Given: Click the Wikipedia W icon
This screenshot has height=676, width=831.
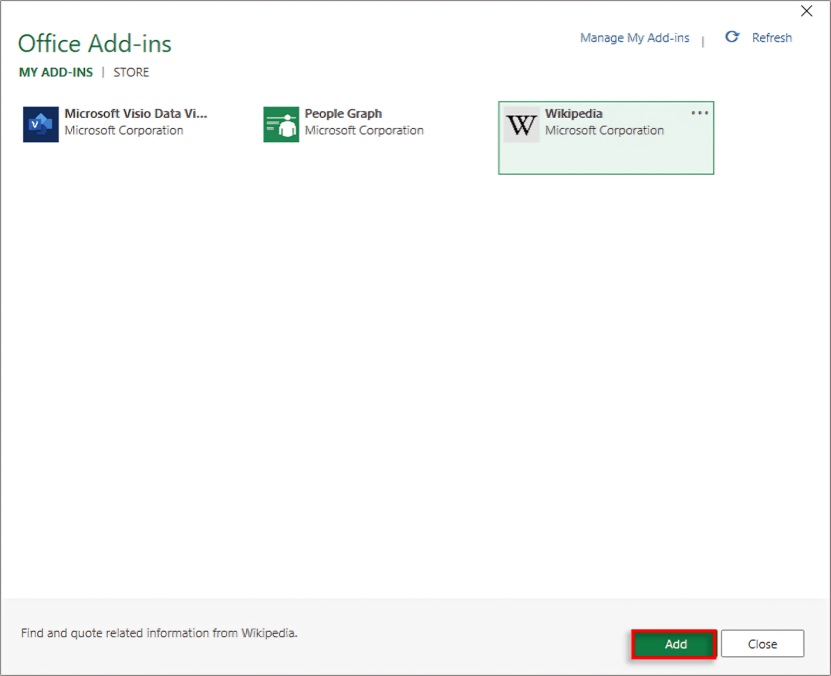Looking at the screenshot, I should [x=521, y=124].
